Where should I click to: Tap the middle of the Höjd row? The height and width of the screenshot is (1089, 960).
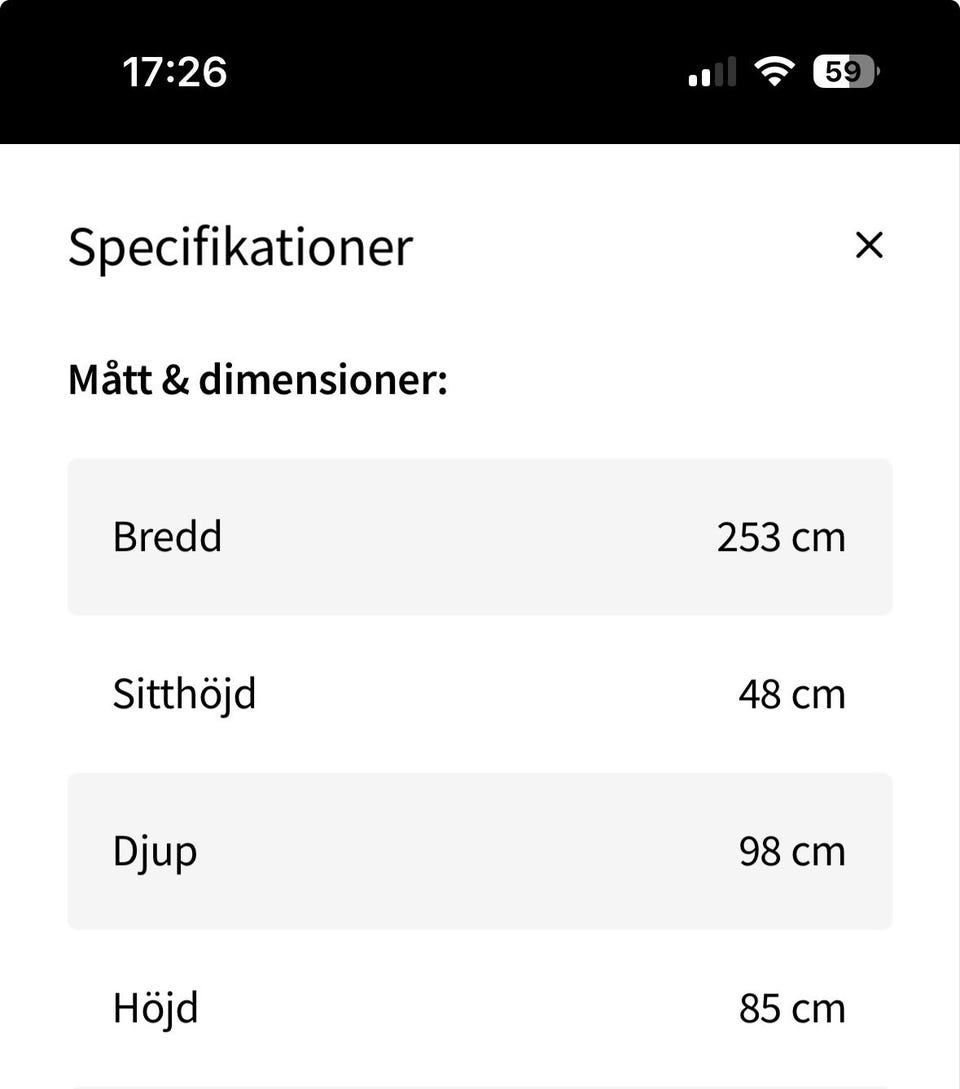(x=480, y=1008)
